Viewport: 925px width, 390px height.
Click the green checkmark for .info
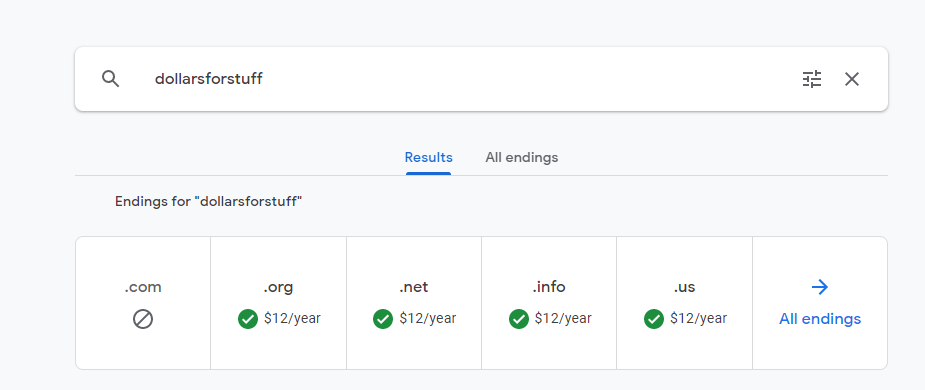tap(519, 319)
